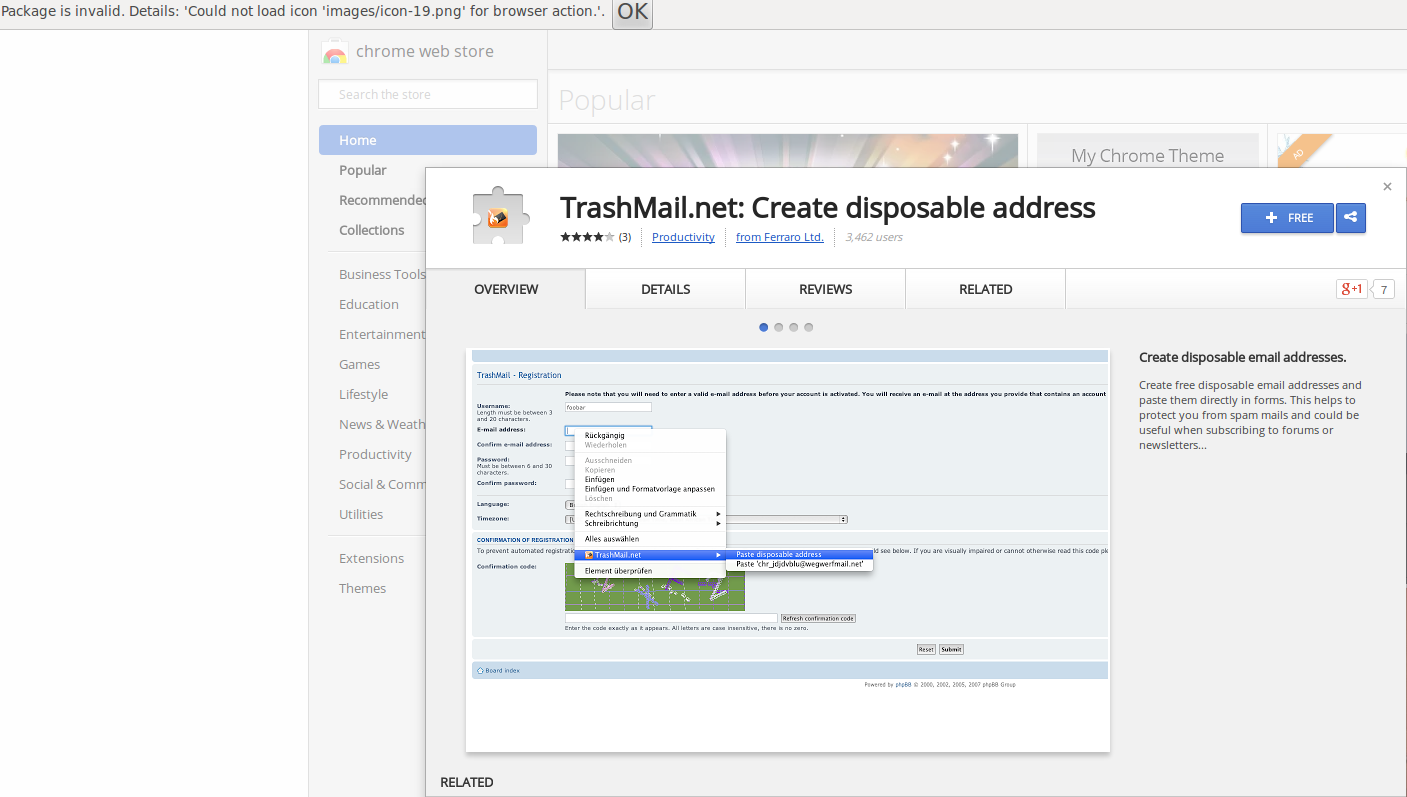Browse the Business Tools category
This screenshot has width=1407, height=797.
(382, 274)
